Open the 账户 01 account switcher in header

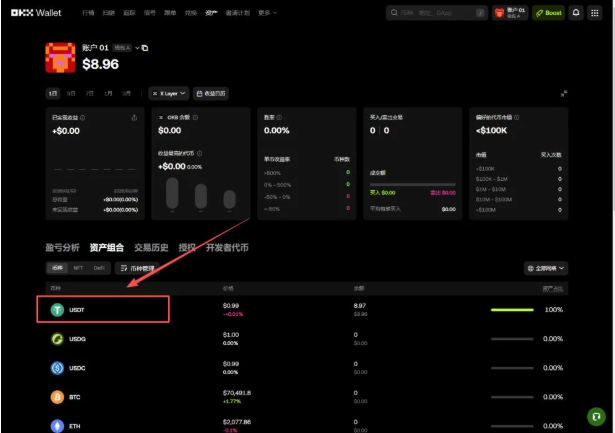pyautogui.click(x=510, y=13)
